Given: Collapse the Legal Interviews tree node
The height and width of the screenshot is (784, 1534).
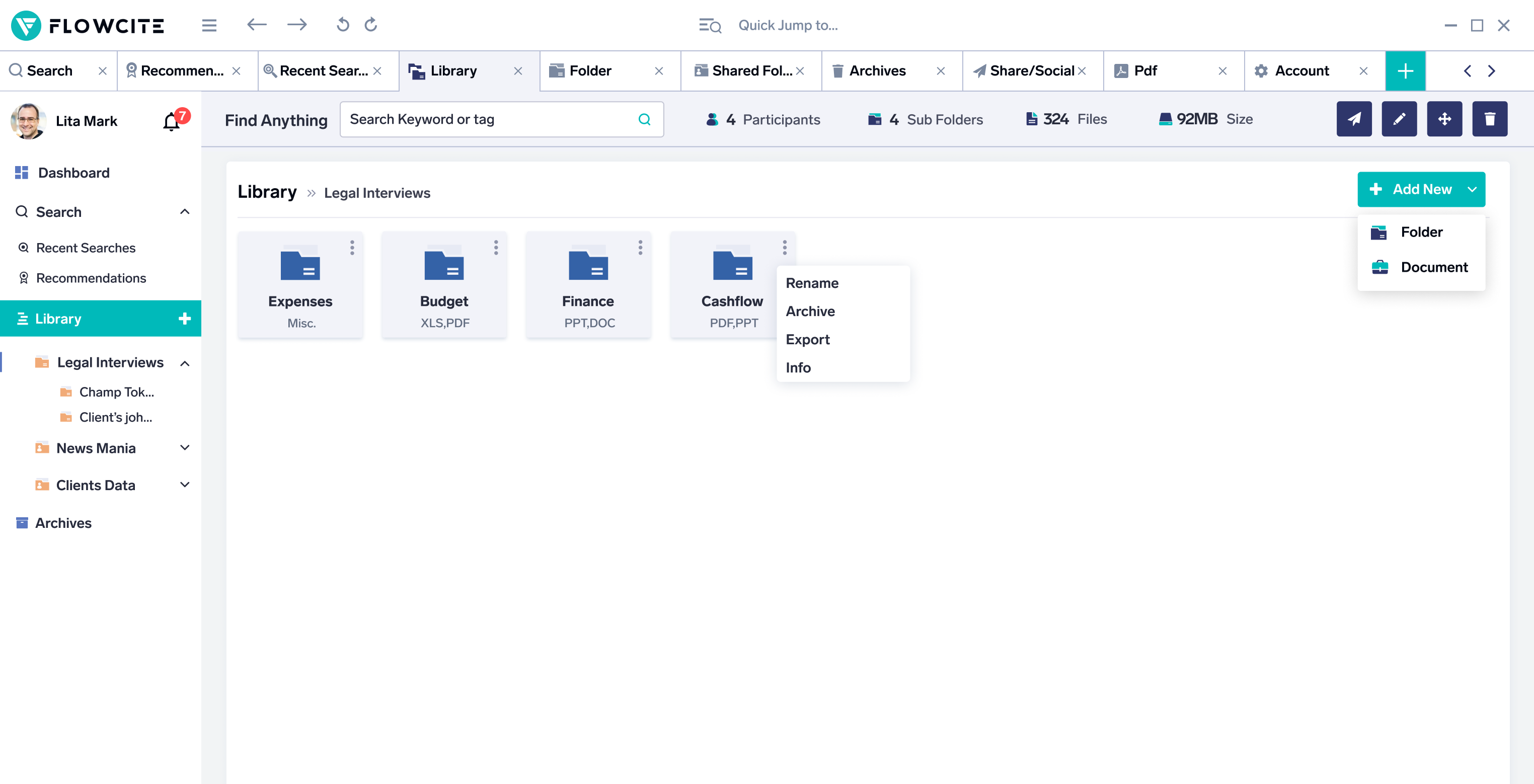Looking at the screenshot, I should 185,363.
